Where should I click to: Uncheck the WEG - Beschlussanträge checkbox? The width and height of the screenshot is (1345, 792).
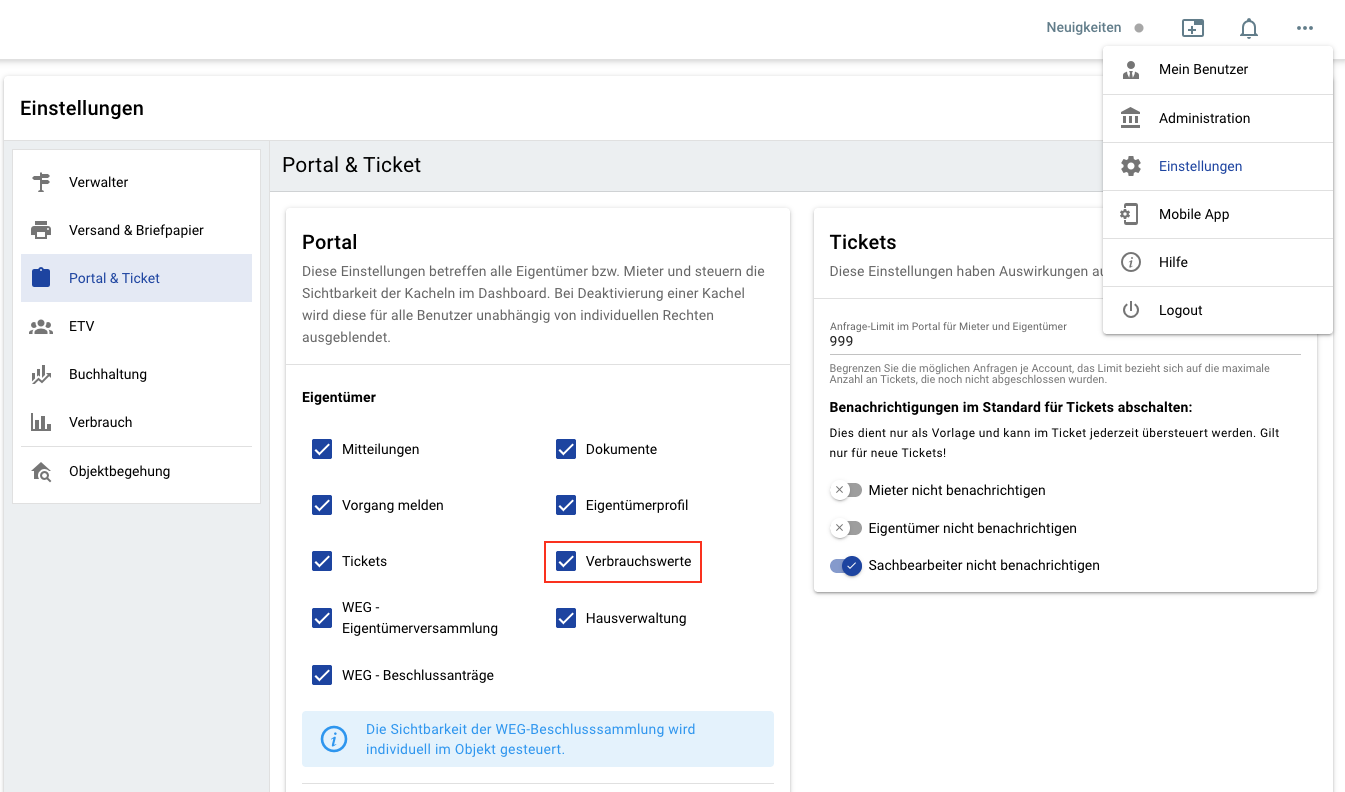point(322,675)
